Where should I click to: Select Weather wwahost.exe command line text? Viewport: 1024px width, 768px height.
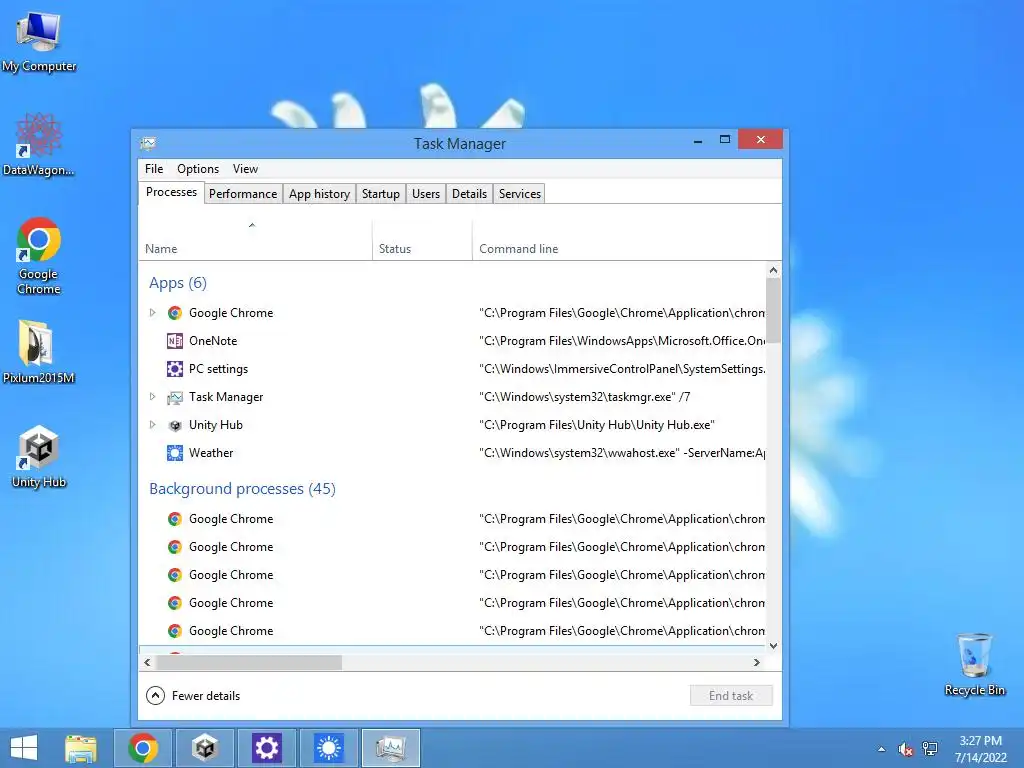[622, 453]
